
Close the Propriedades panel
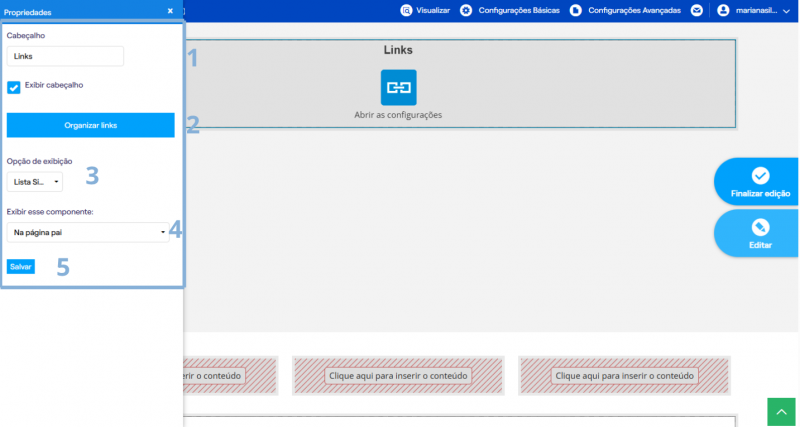(170, 11)
